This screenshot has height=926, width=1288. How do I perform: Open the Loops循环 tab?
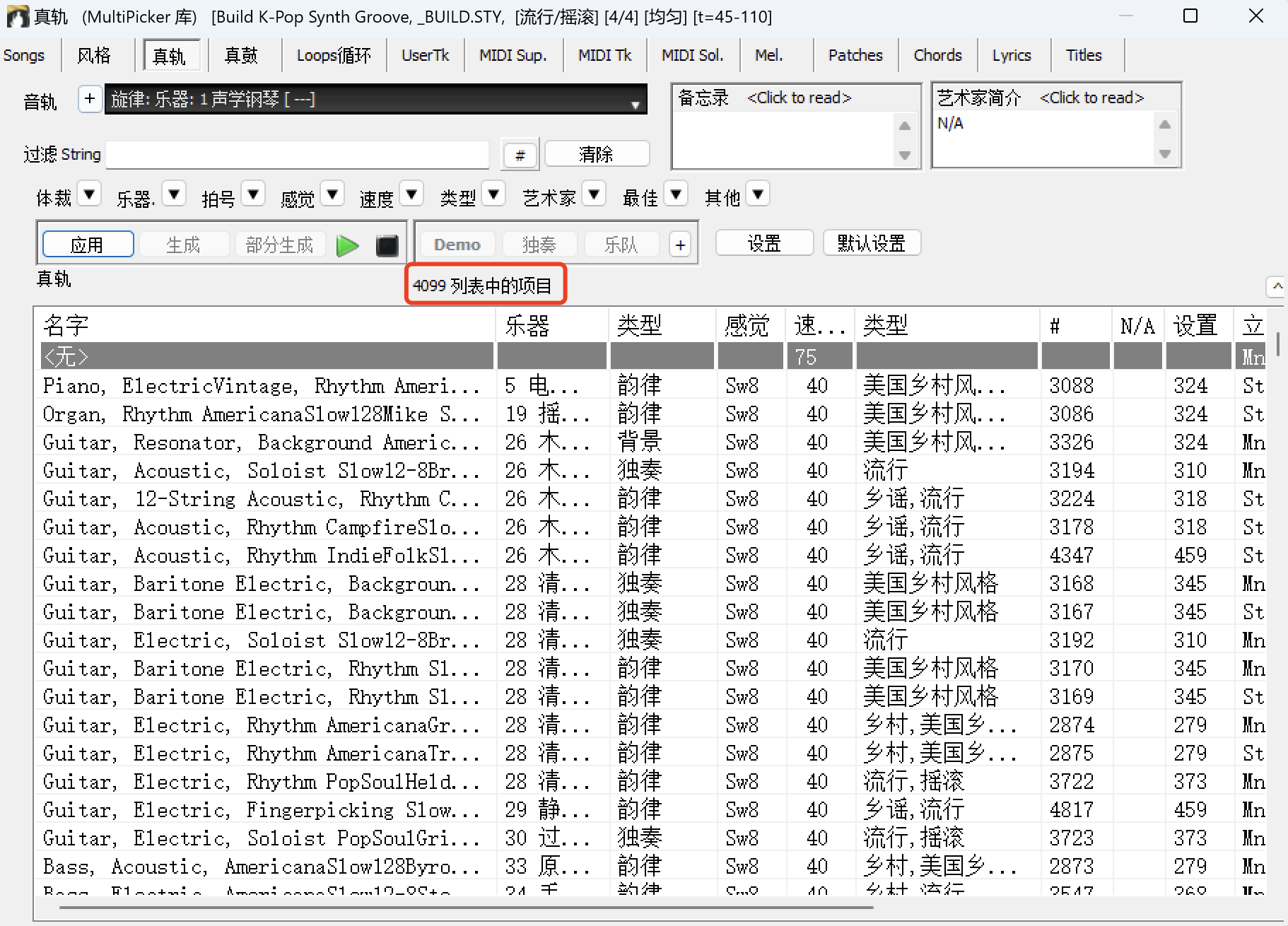(x=334, y=55)
